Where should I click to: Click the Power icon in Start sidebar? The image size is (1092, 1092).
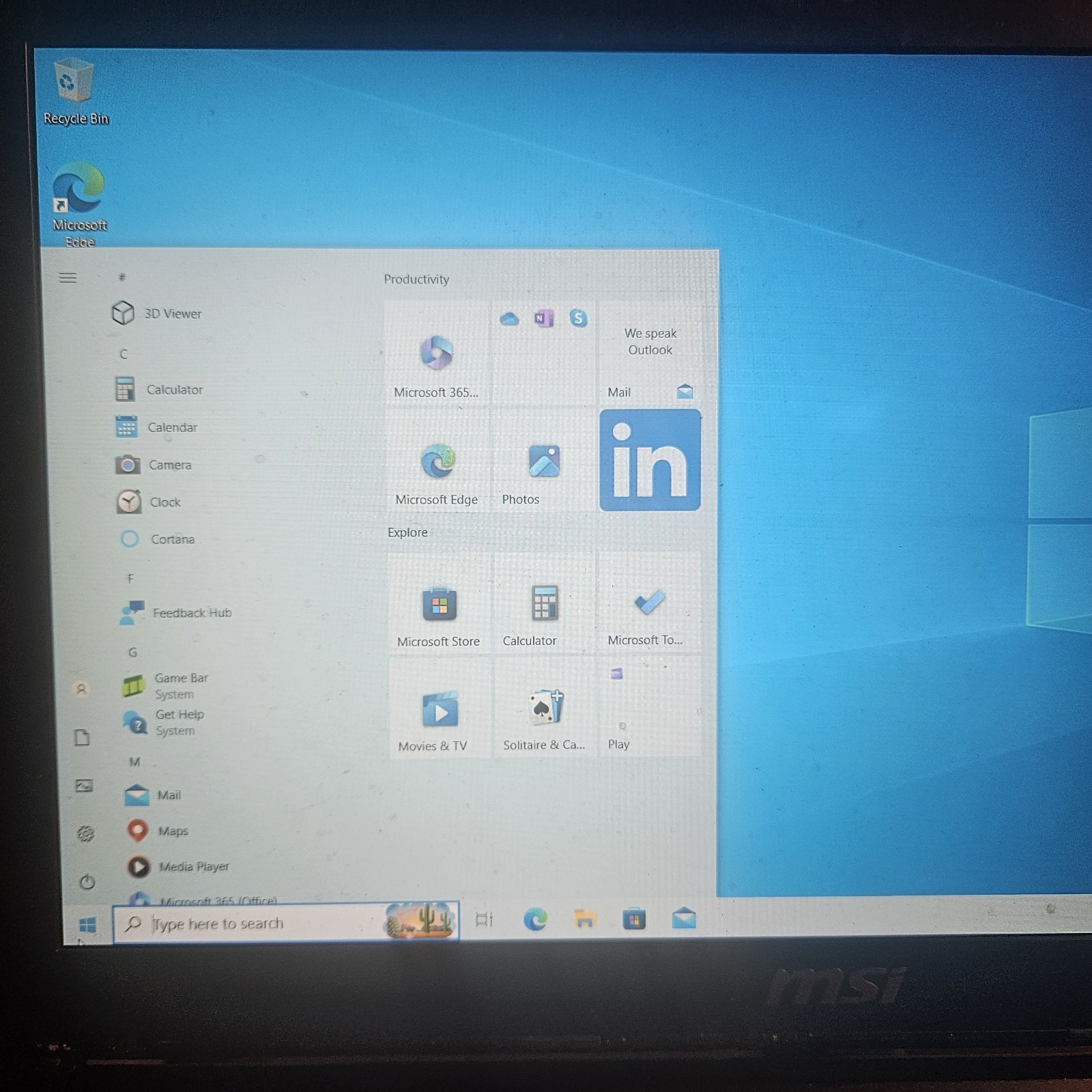(87, 882)
